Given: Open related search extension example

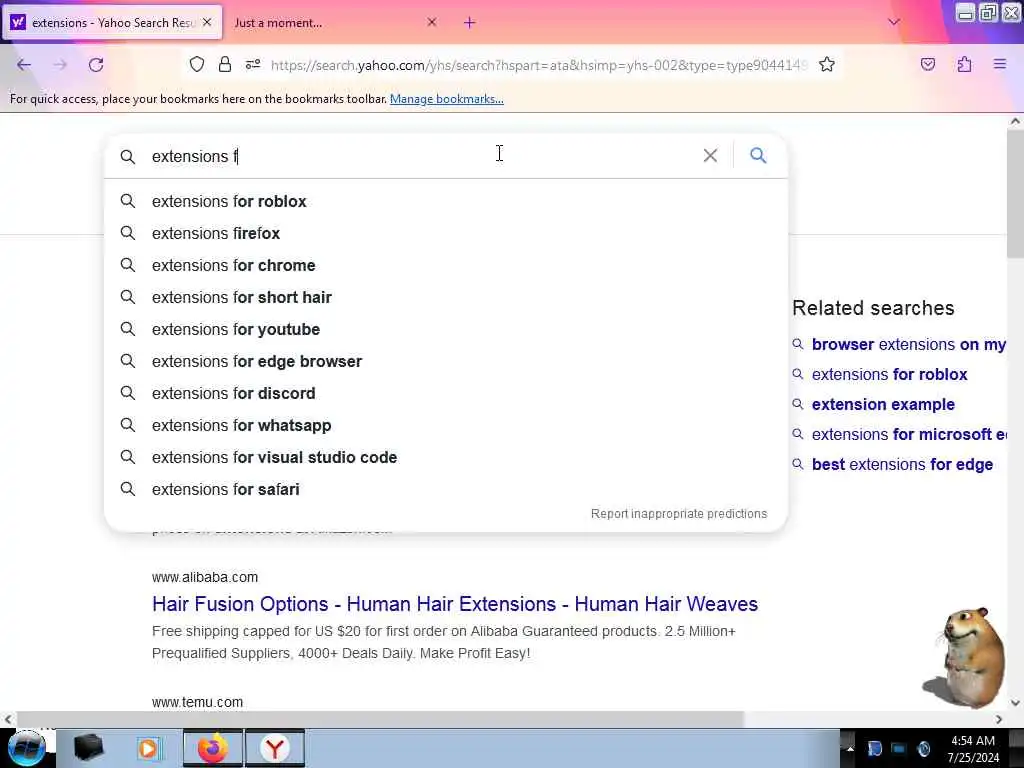Looking at the screenshot, I should click(883, 404).
